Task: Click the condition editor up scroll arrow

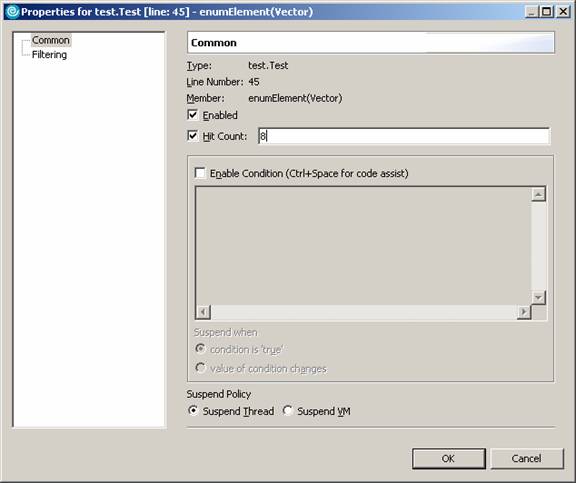Action: click(538, 194)
